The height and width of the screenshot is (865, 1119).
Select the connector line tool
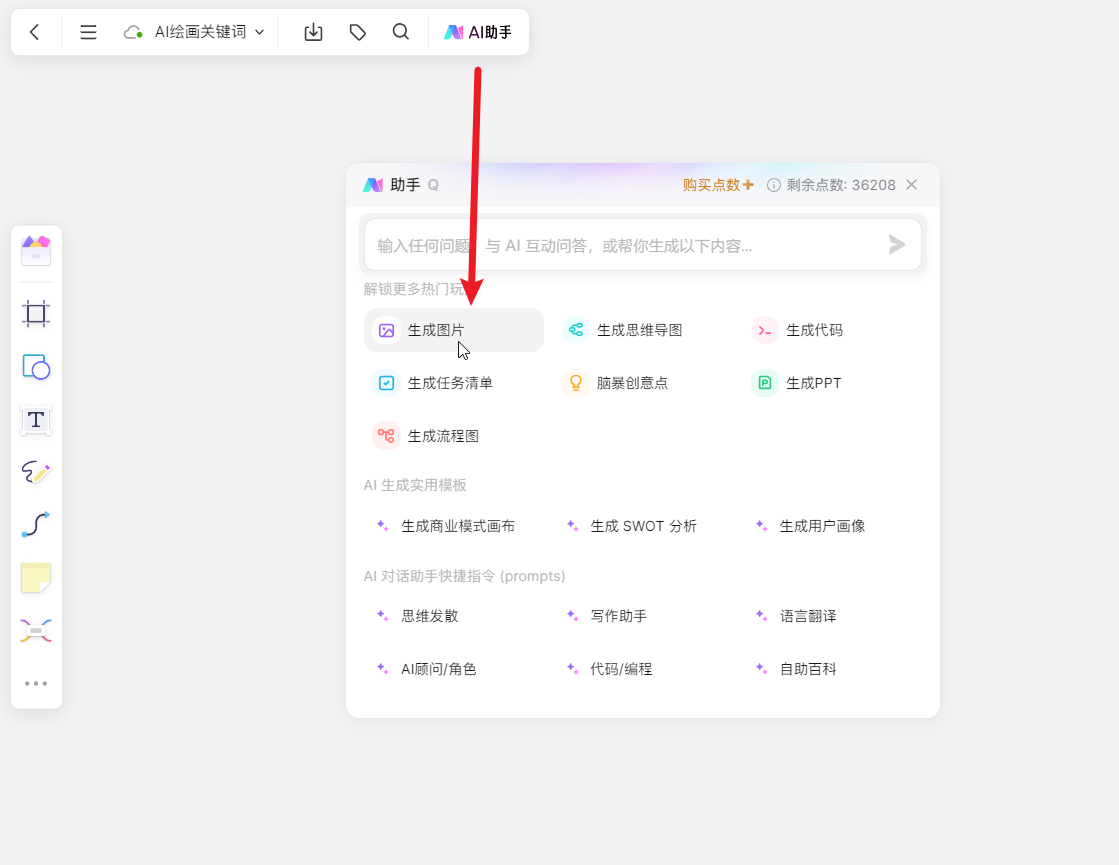[x=36, y=525]
